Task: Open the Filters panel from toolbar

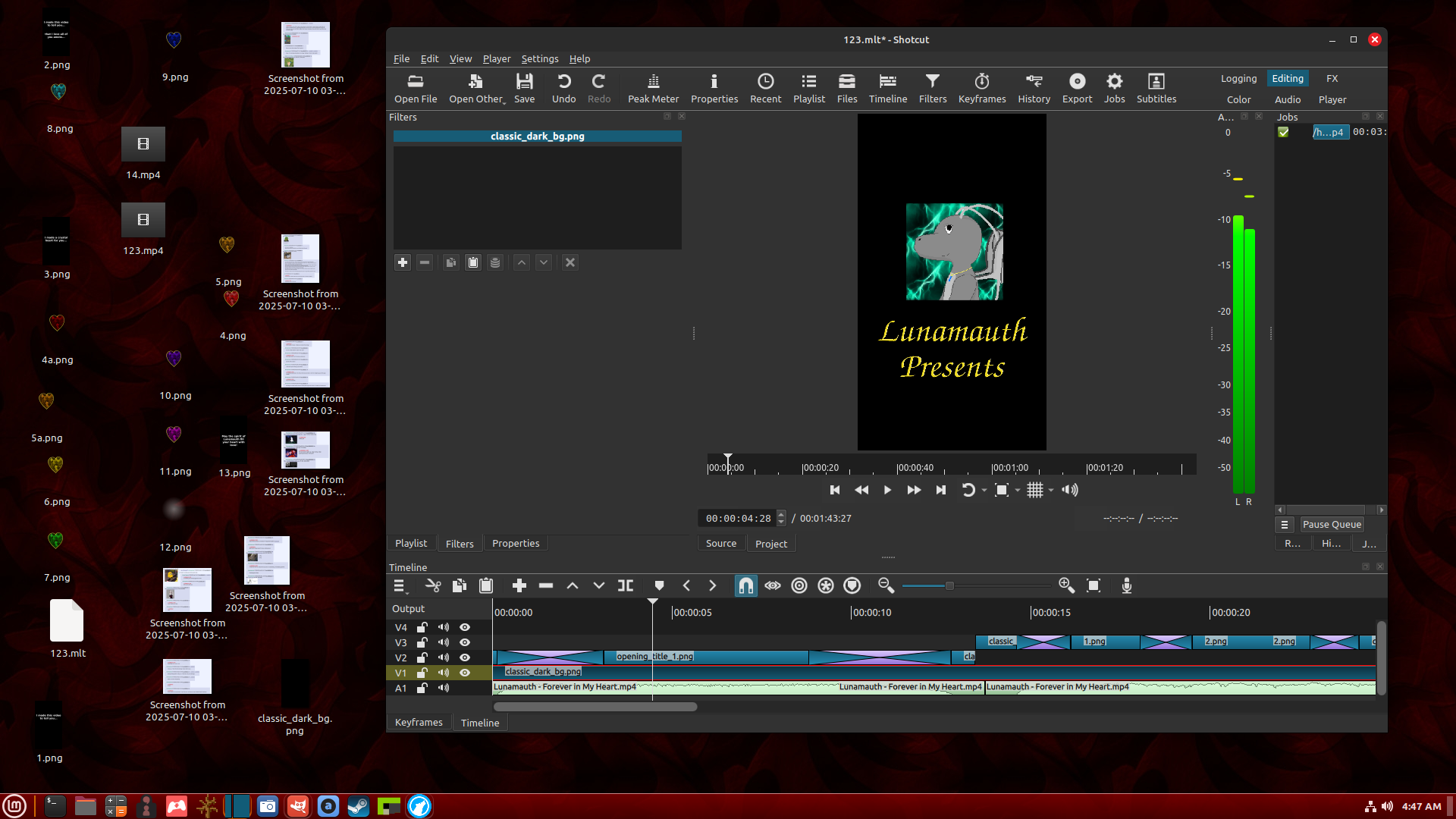Action: click(x=932, y=89)
